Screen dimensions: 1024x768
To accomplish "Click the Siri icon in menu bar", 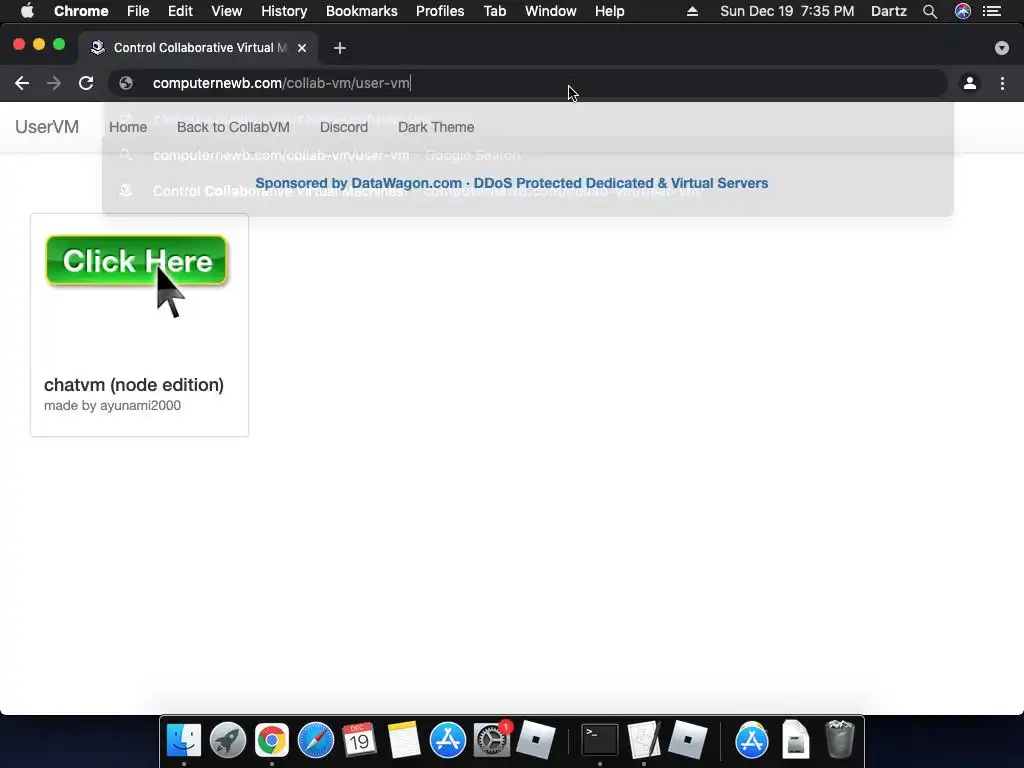I will click(x=963, y=11).
